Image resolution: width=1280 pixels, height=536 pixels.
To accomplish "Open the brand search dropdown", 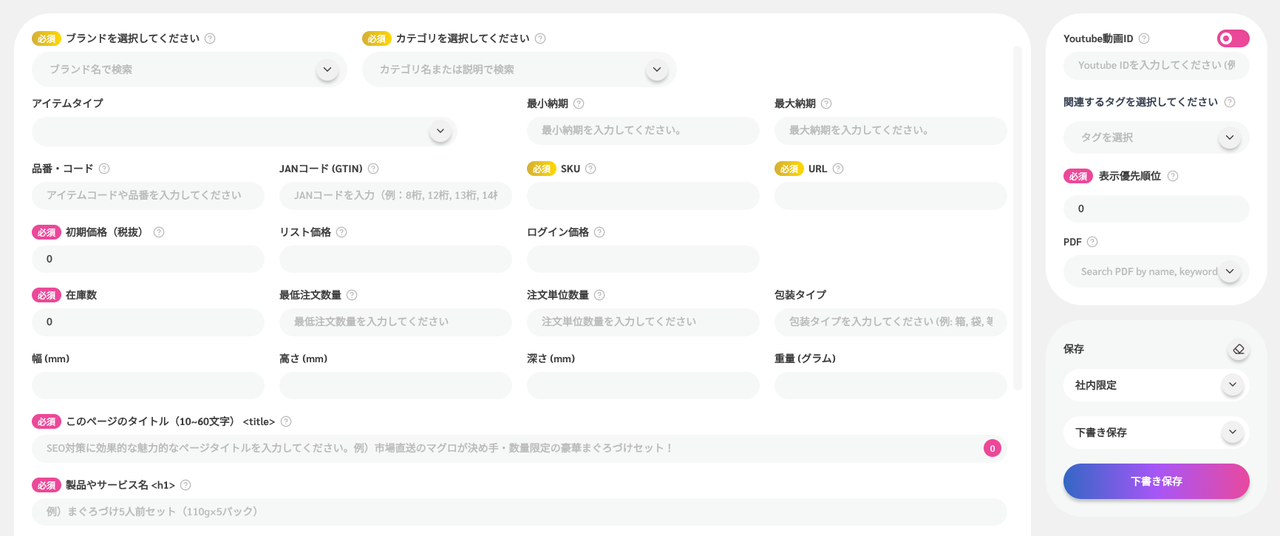I will 327,70.
